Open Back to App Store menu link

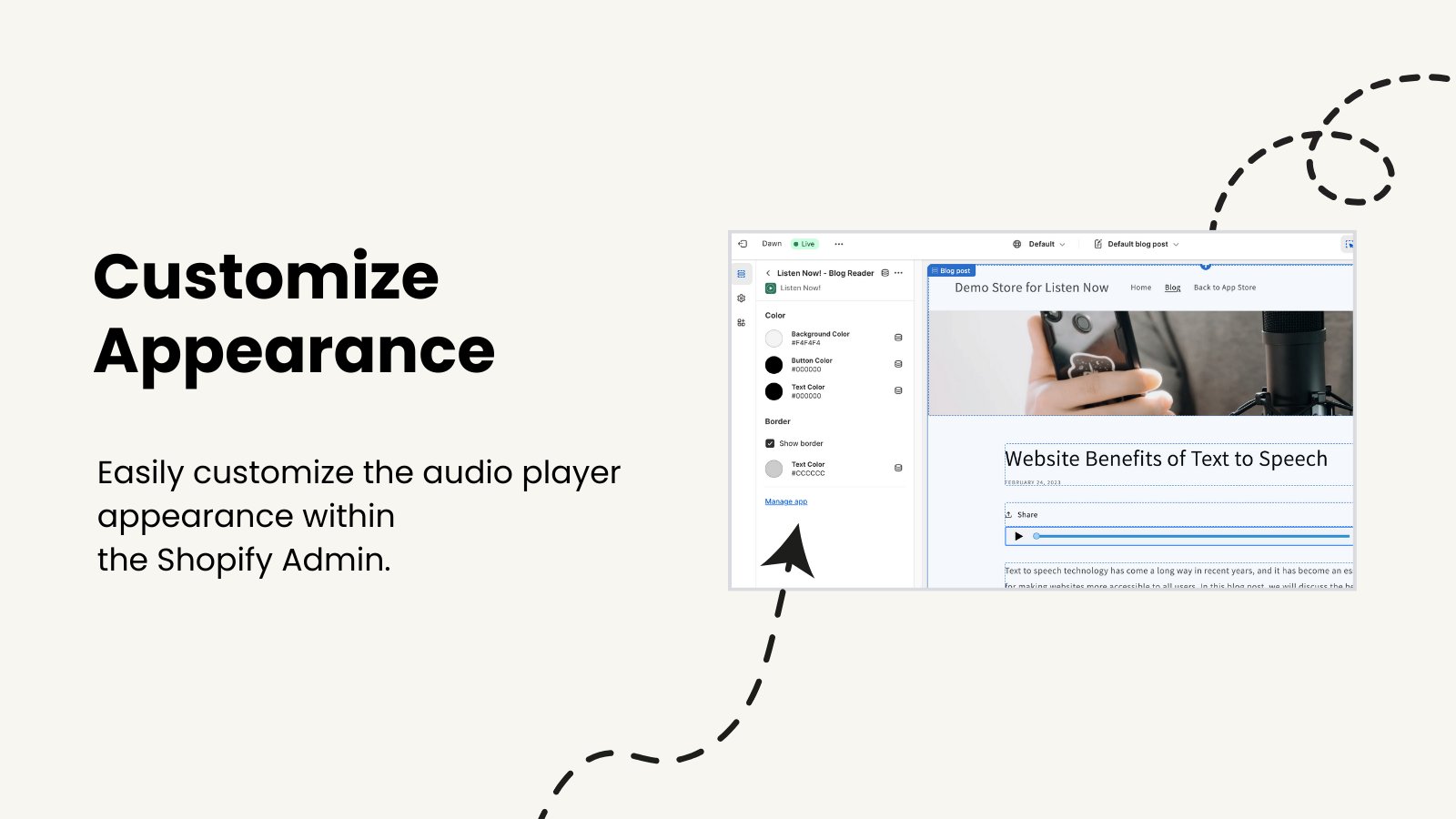click(x=1225, y=288)
